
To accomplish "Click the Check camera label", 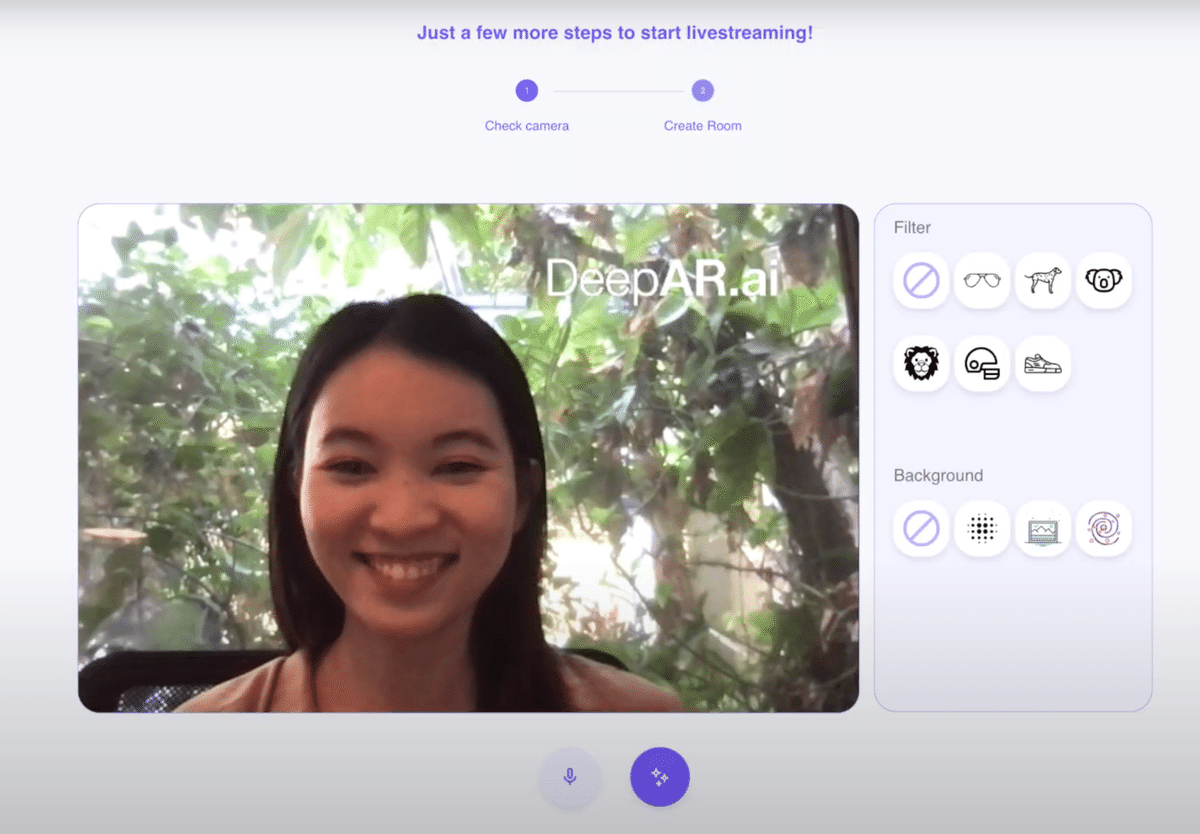I will pyautogui.click(x=527, y=126).
